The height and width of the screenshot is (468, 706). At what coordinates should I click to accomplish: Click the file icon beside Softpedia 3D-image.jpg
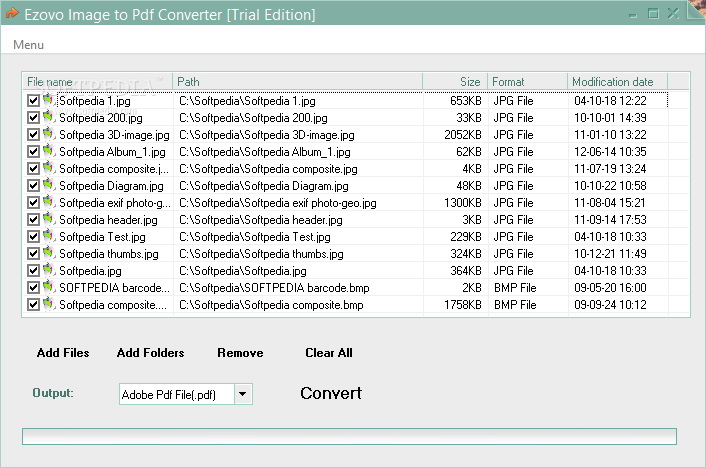tap(49, 134)
